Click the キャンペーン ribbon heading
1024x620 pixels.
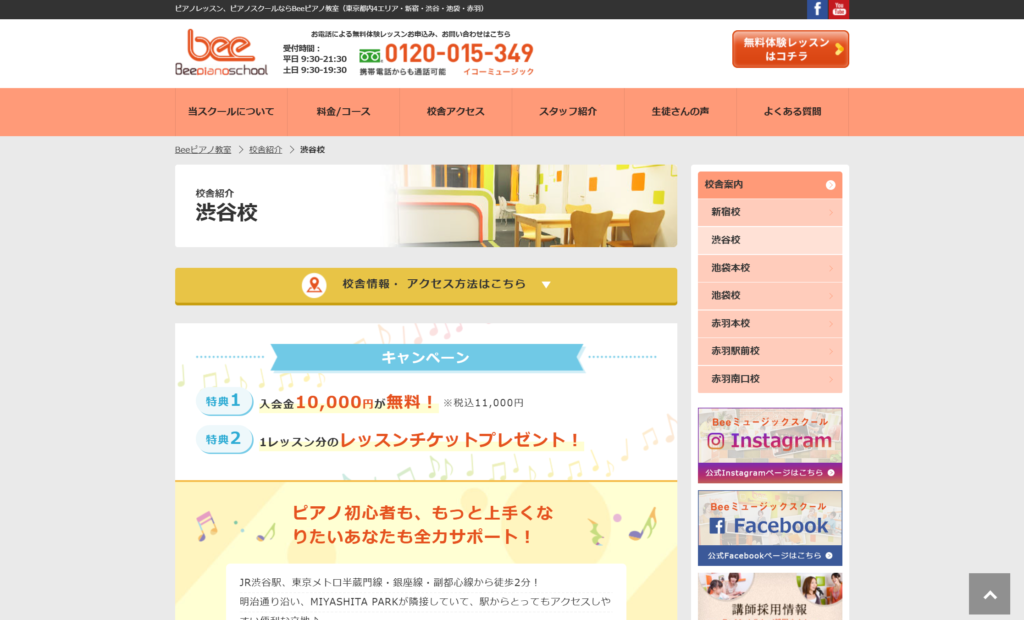coord(426,358)
